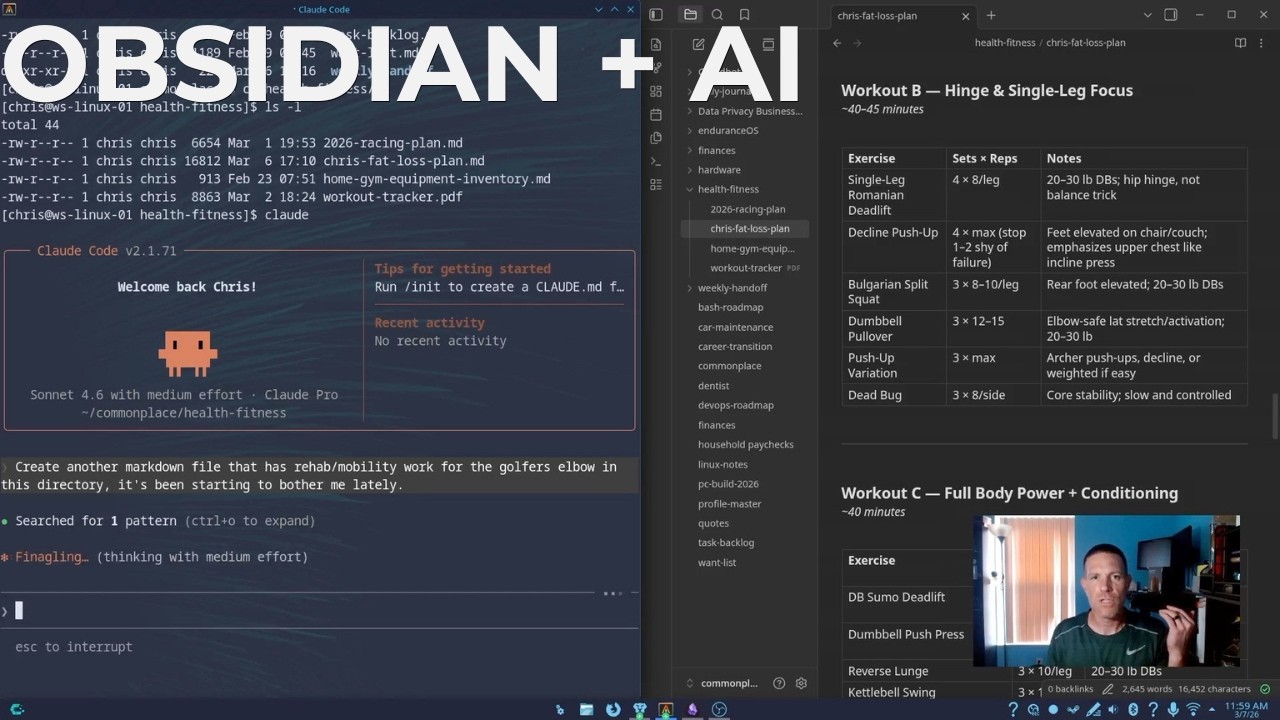Open the tab list dropdown chevron

click(x=1147, y=15)
